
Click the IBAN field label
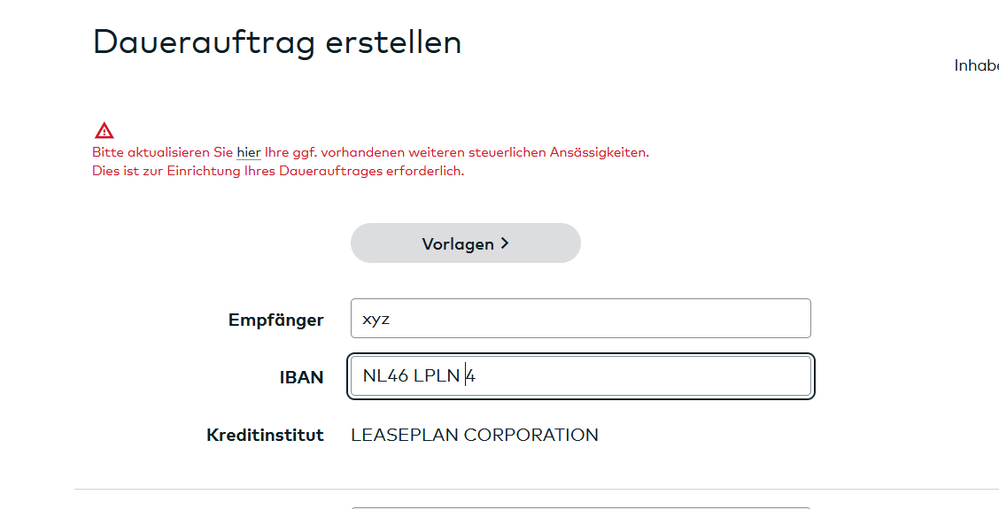[301, 378]
